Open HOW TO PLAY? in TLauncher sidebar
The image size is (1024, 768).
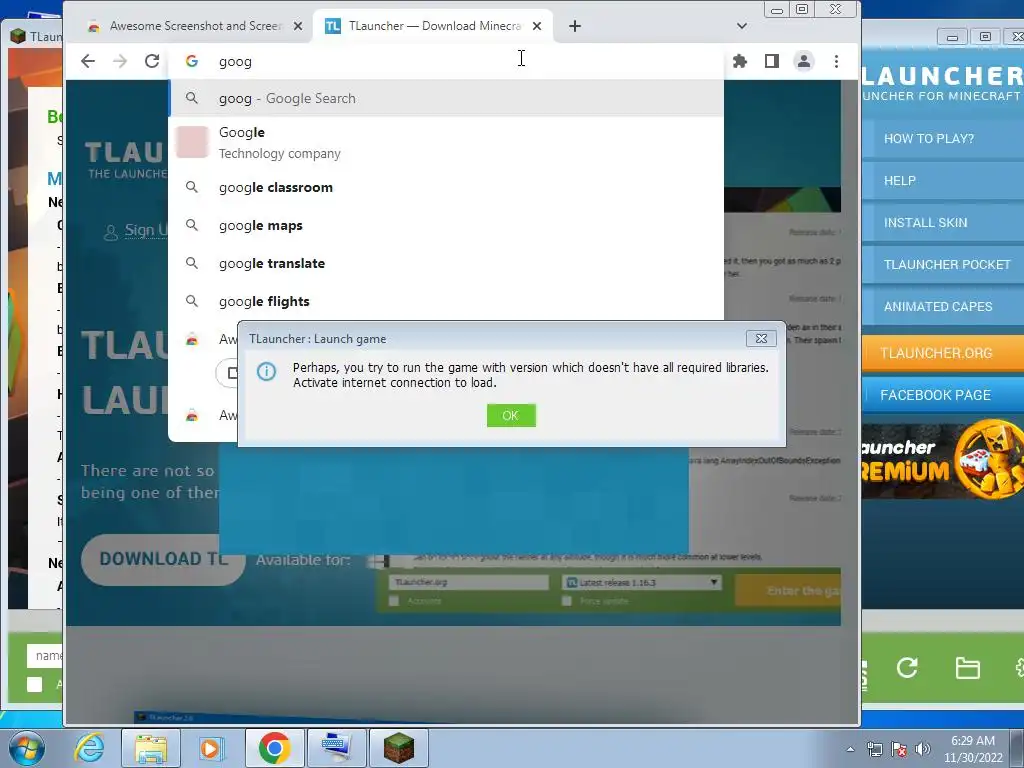[943, 138]
